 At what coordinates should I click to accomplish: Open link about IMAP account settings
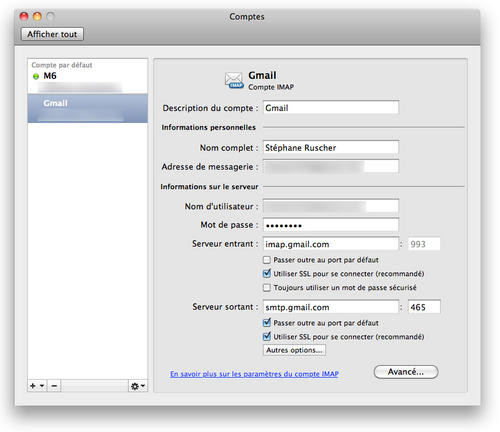[254, 374]
